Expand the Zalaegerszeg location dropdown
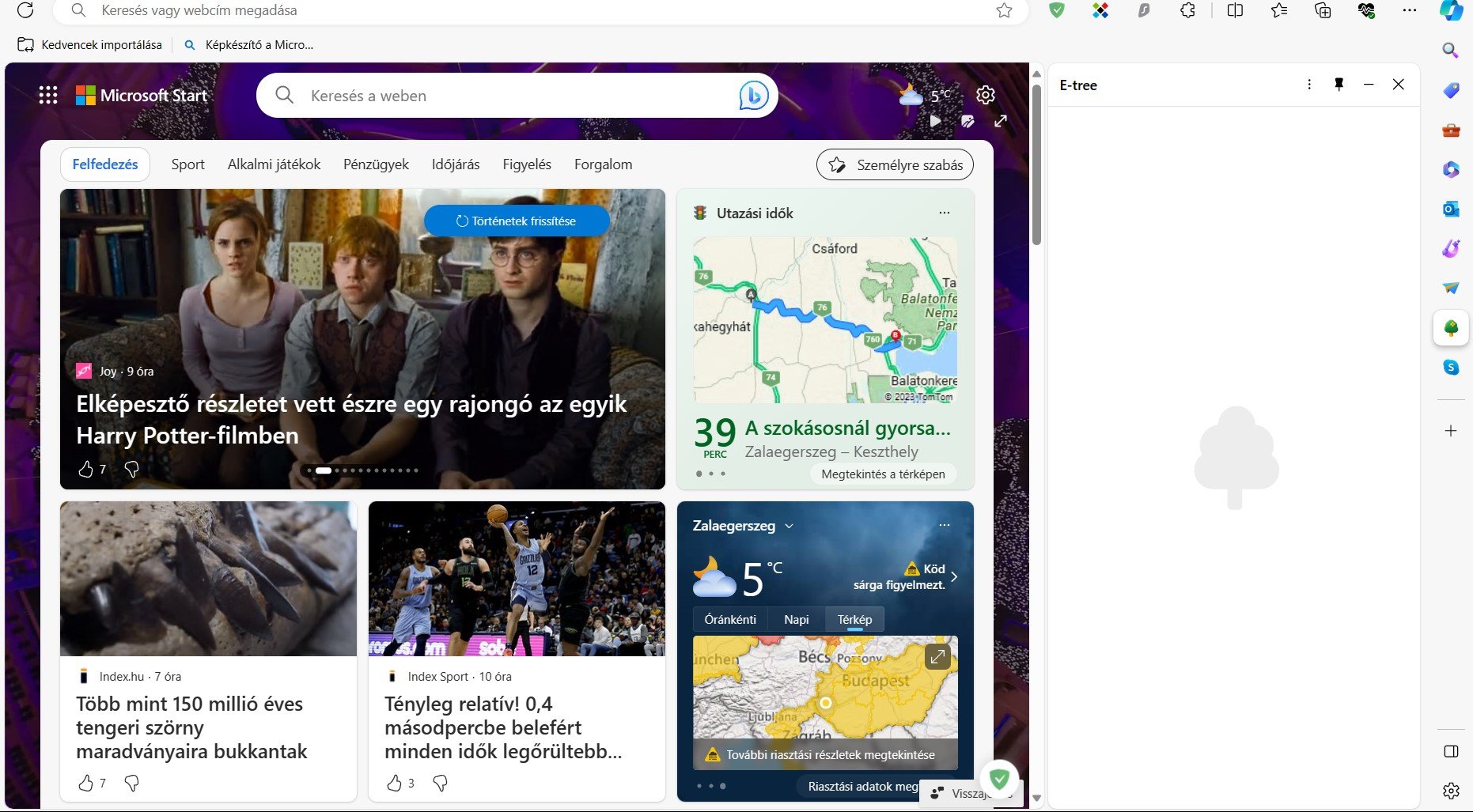Viewport: 1473px width, 812px height. pyautogui.click(x=789, y=526)
